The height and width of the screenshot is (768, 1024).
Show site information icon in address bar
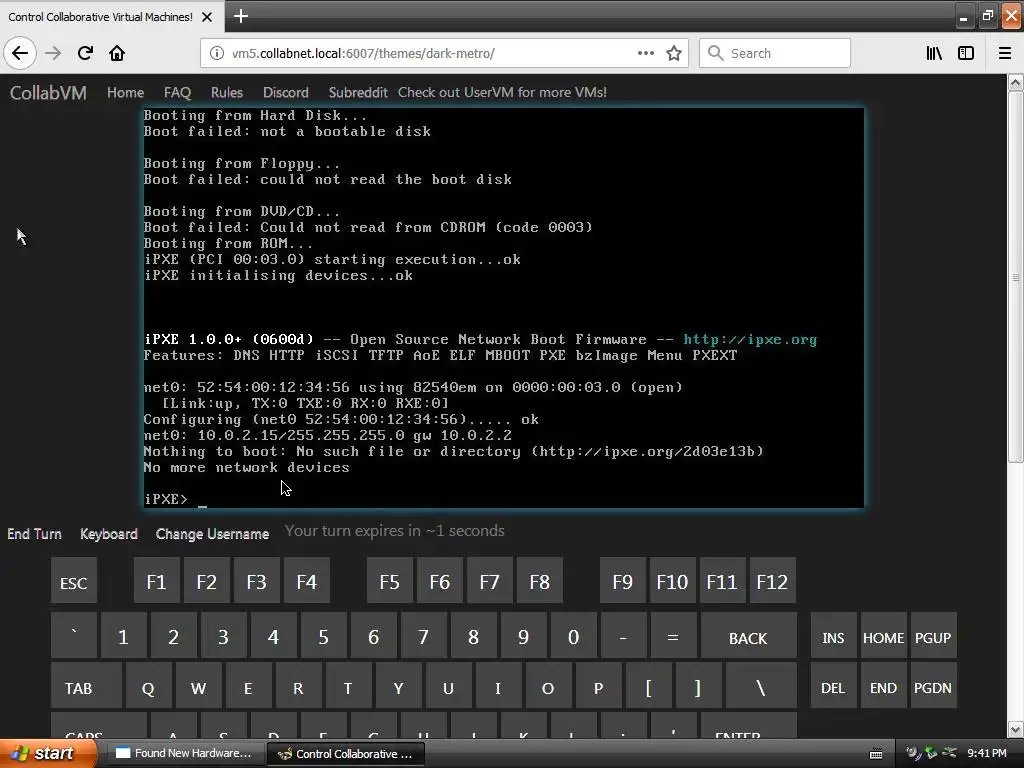tap(216, 53)
